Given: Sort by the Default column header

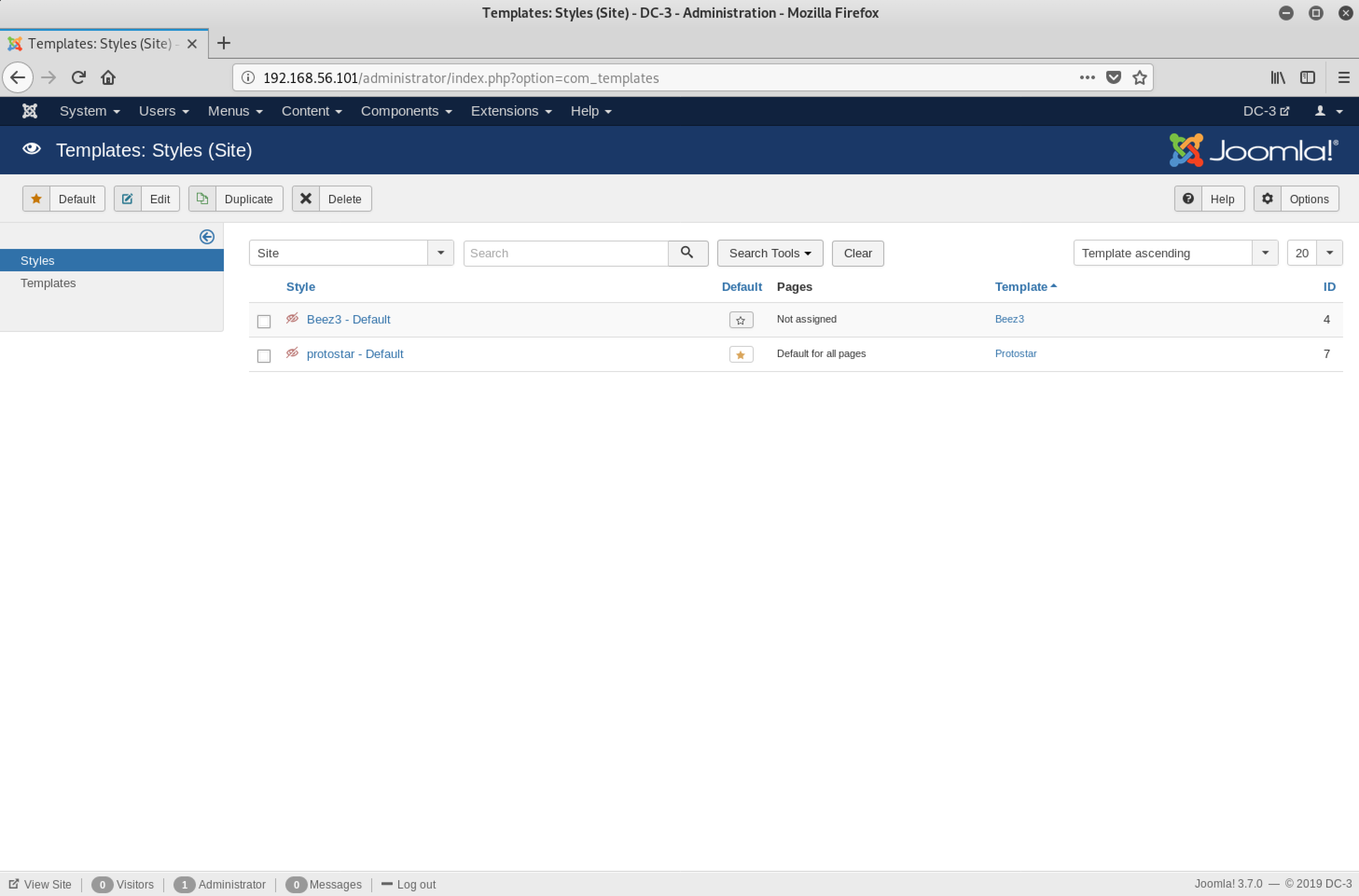Looking at the screenshot, I should pos(741,287).
